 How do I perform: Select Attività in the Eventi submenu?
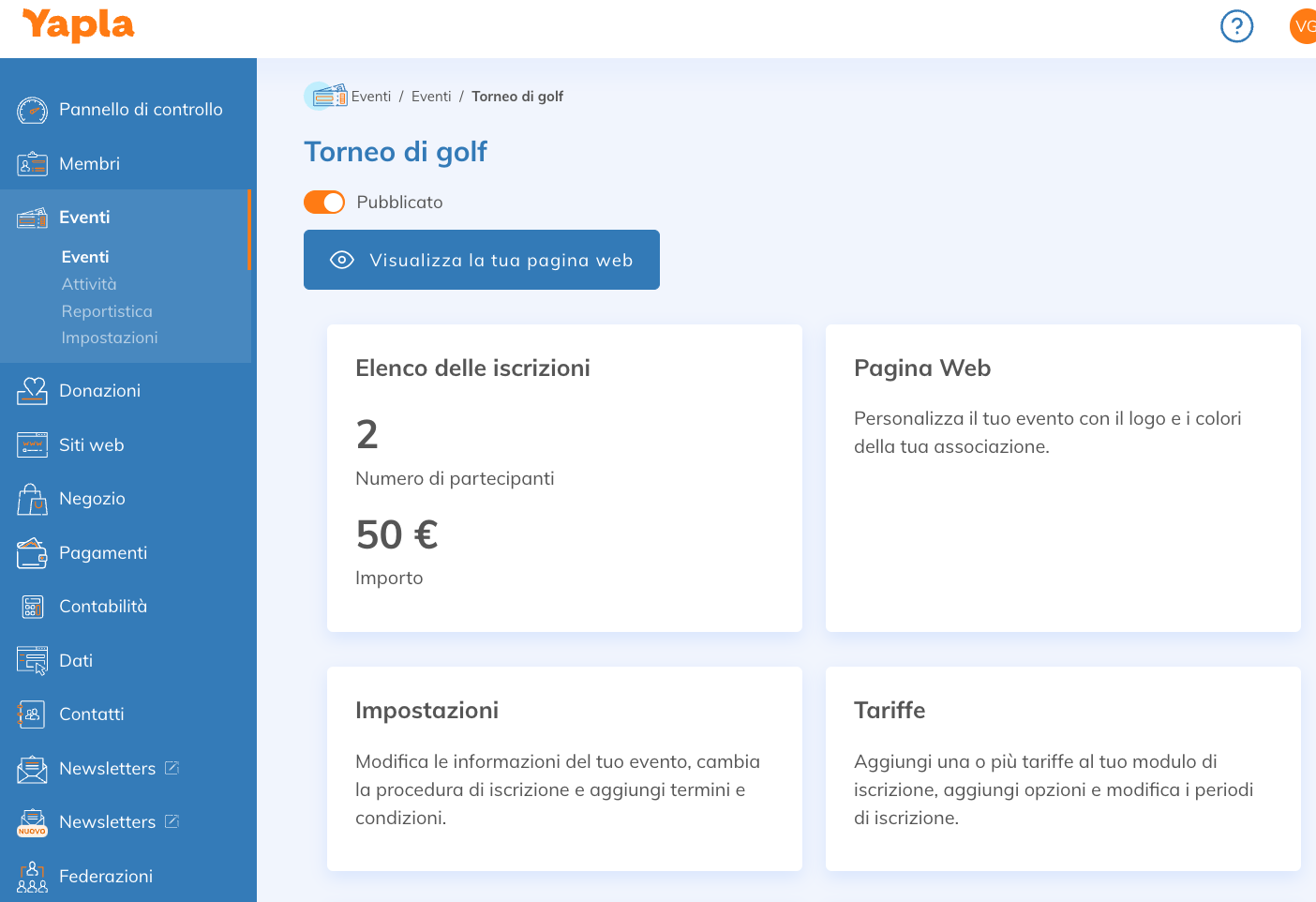(x=89, y=284)
